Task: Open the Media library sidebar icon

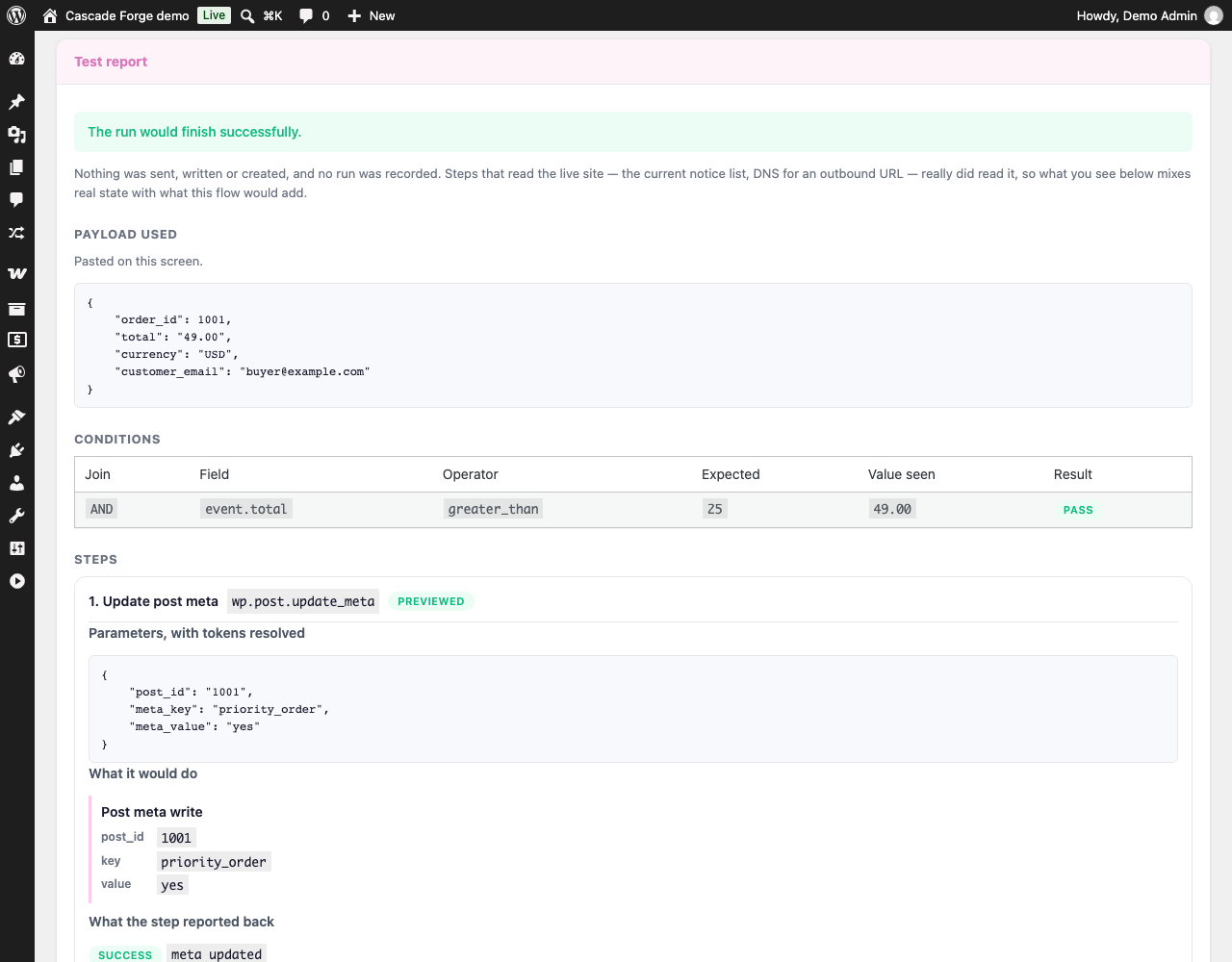Action: point(16,135)
